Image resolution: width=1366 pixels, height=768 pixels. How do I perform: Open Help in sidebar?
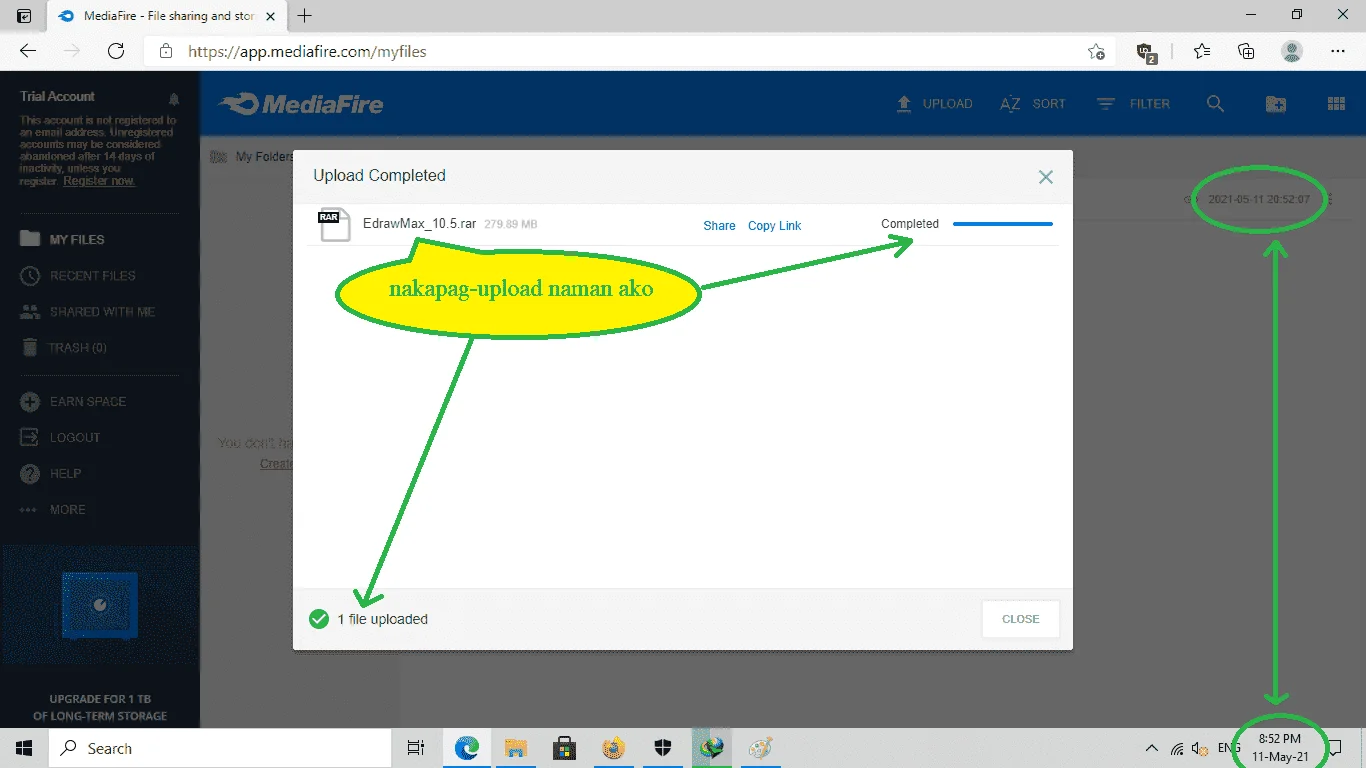(51, 473)
